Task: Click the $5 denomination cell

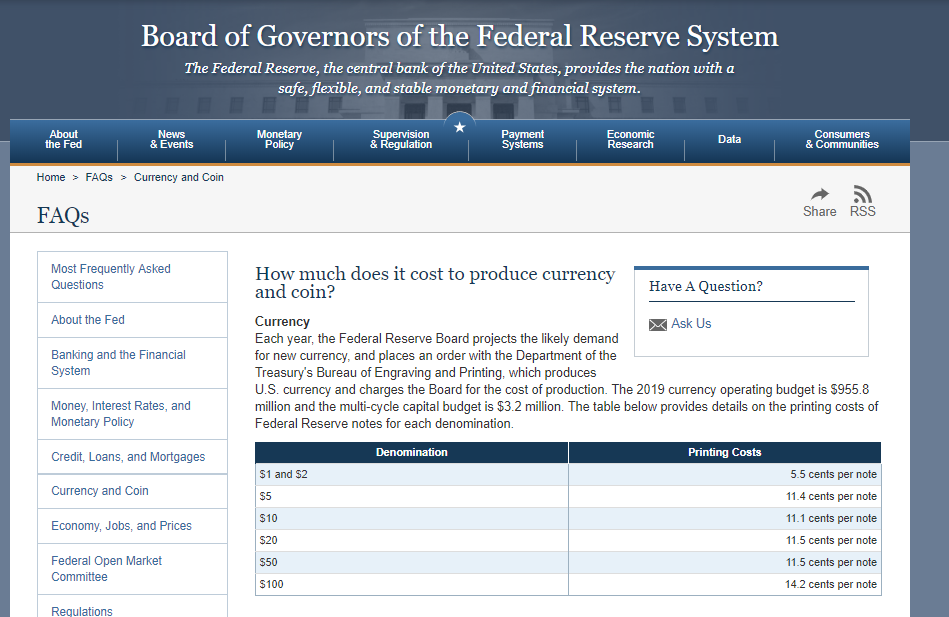Action: click(412, 496)
